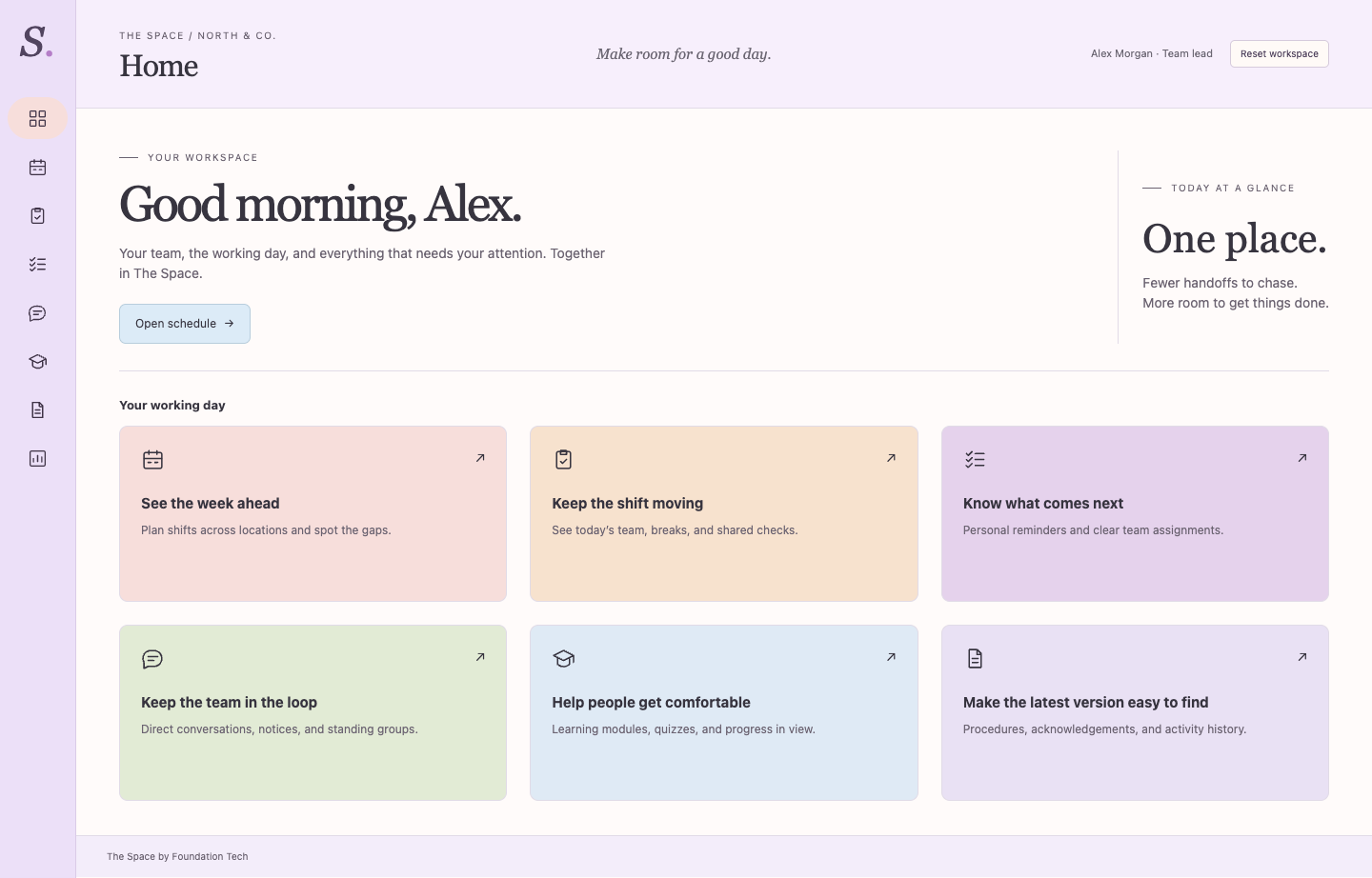Click the arrow on Know what comes next card

click(1302, 458)
